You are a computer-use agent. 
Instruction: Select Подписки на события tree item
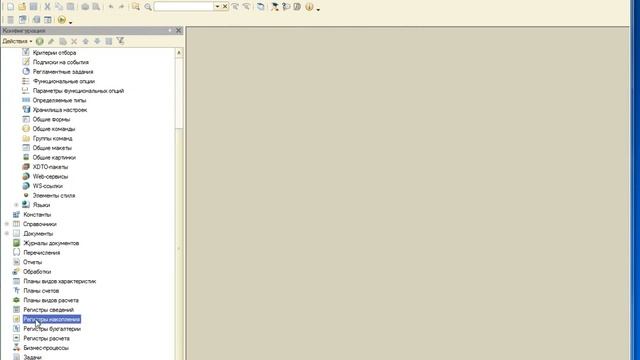coord(60,62)
